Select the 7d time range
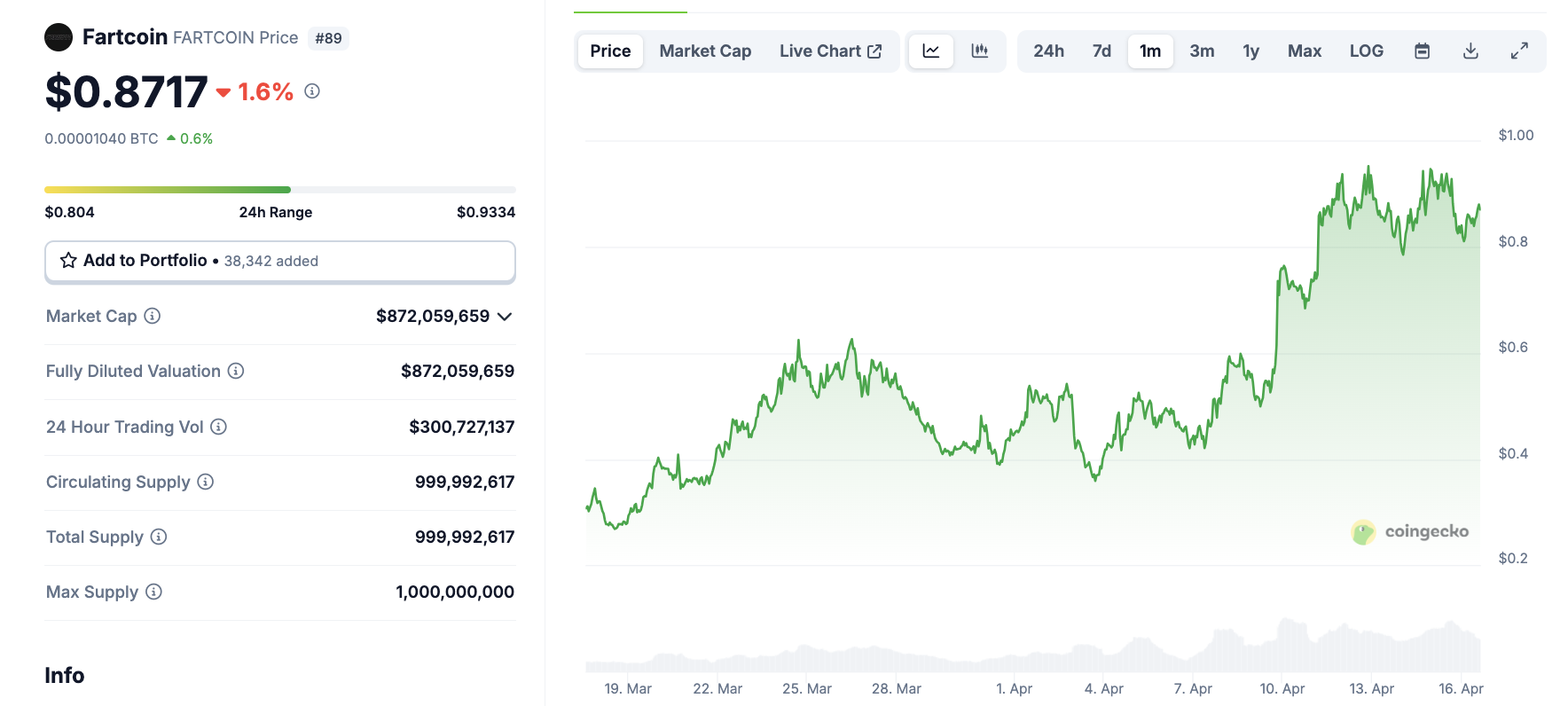This screenshot has height=706, width=1568. 1102,51
